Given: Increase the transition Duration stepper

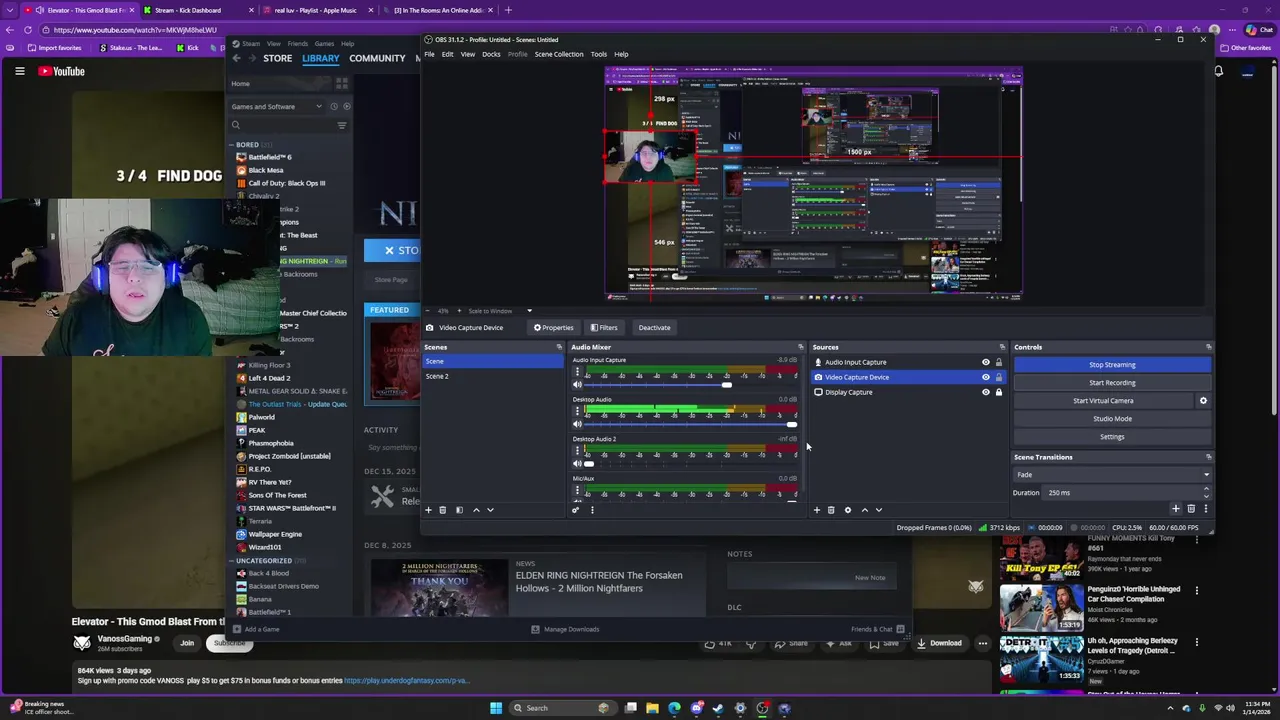Looking at the screenshot, I should tap(1205, 489).
